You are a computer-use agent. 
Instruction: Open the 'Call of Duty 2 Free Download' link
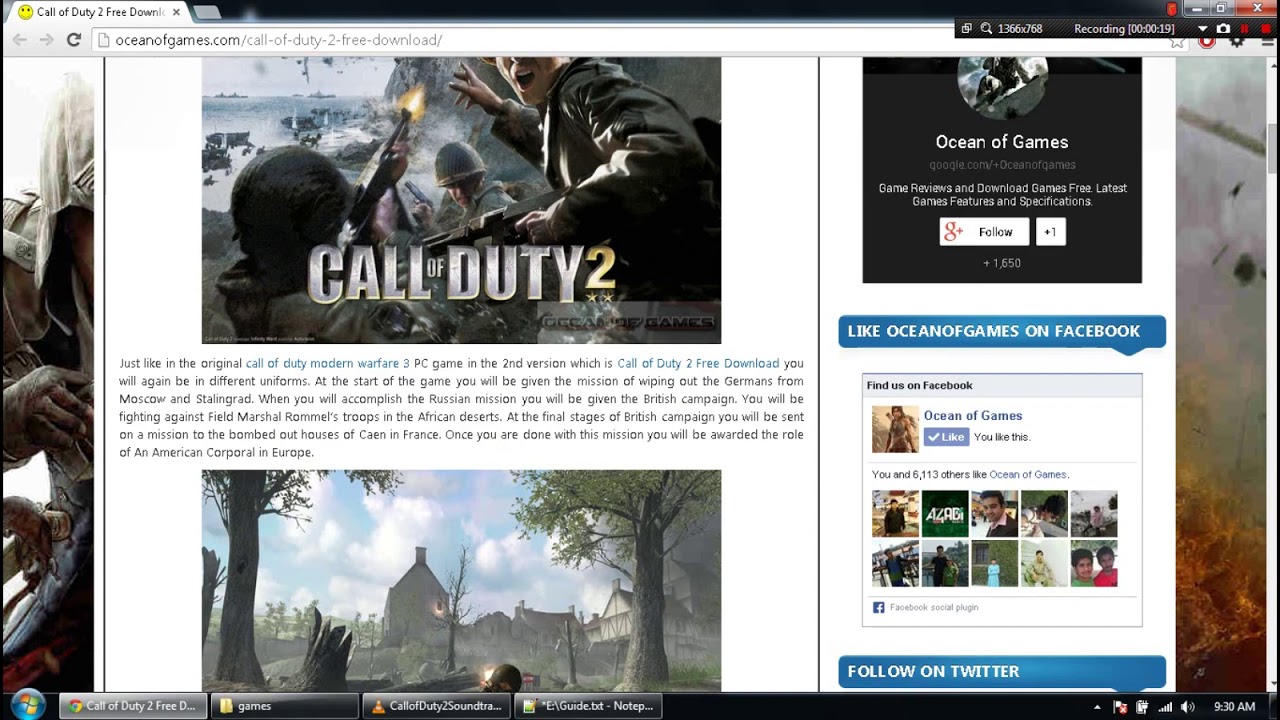click(x=698, y=363)
